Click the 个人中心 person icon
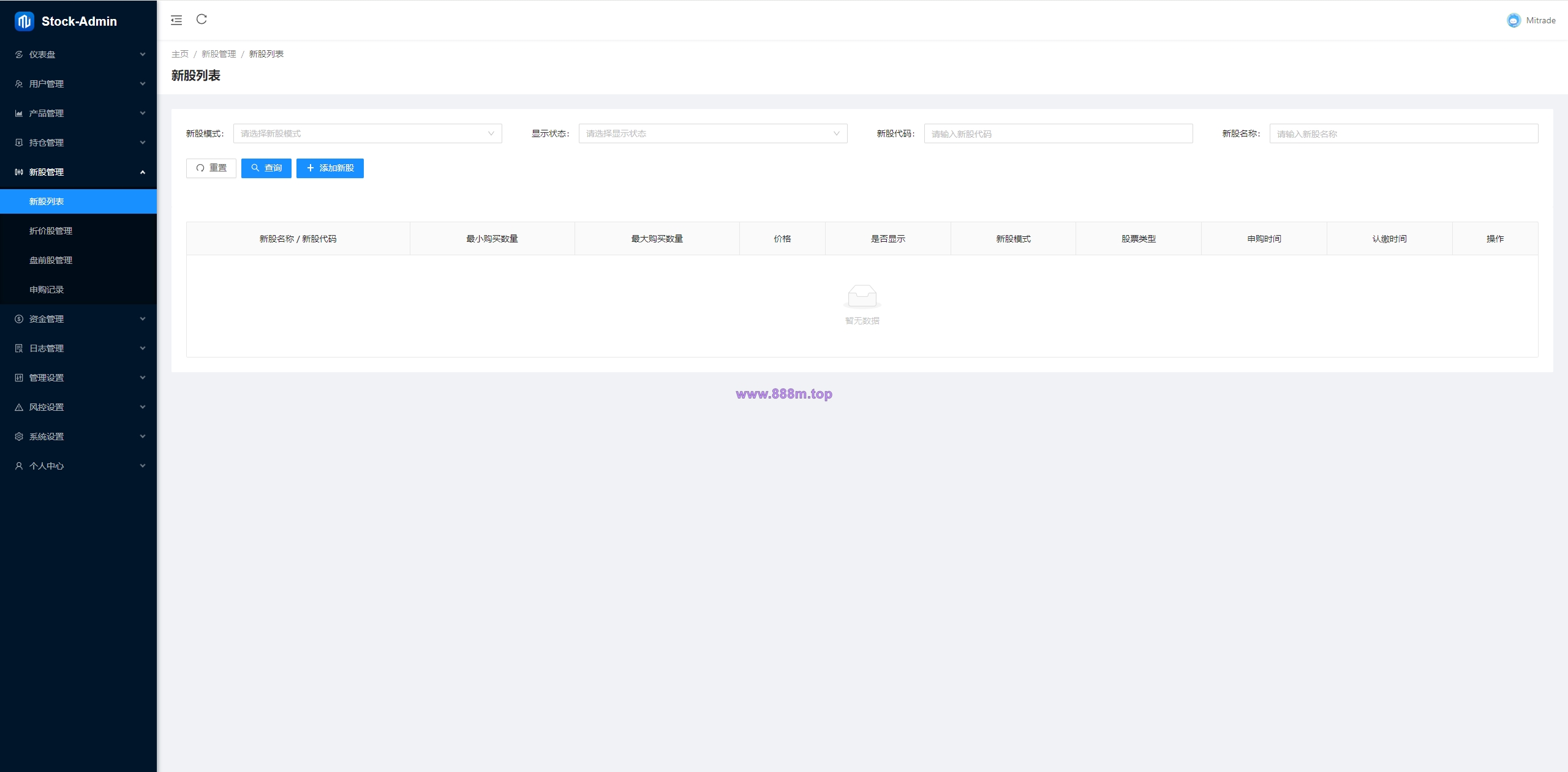 19,466
